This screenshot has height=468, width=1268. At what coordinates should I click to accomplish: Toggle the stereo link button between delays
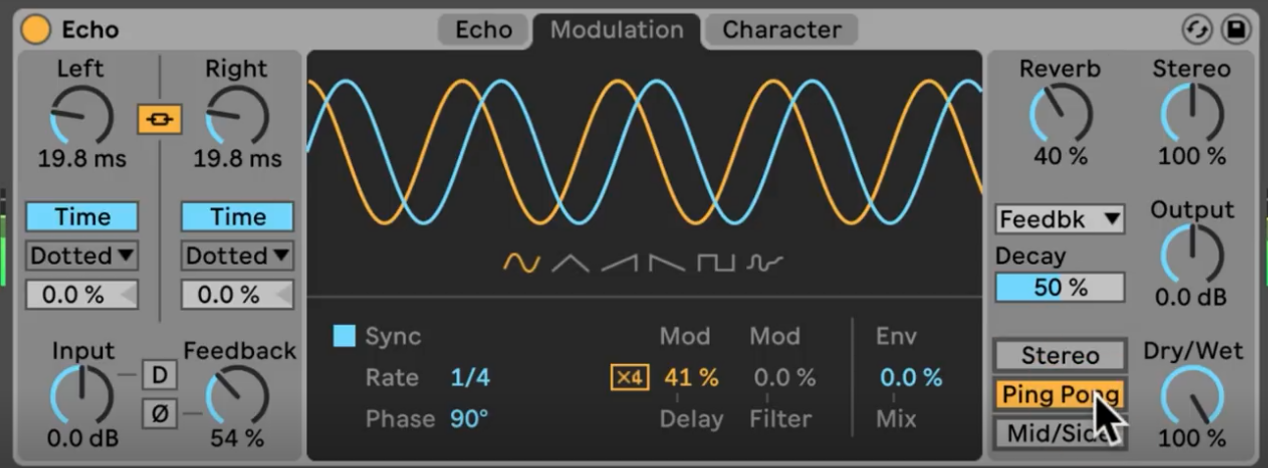click(x=160, y=120)
